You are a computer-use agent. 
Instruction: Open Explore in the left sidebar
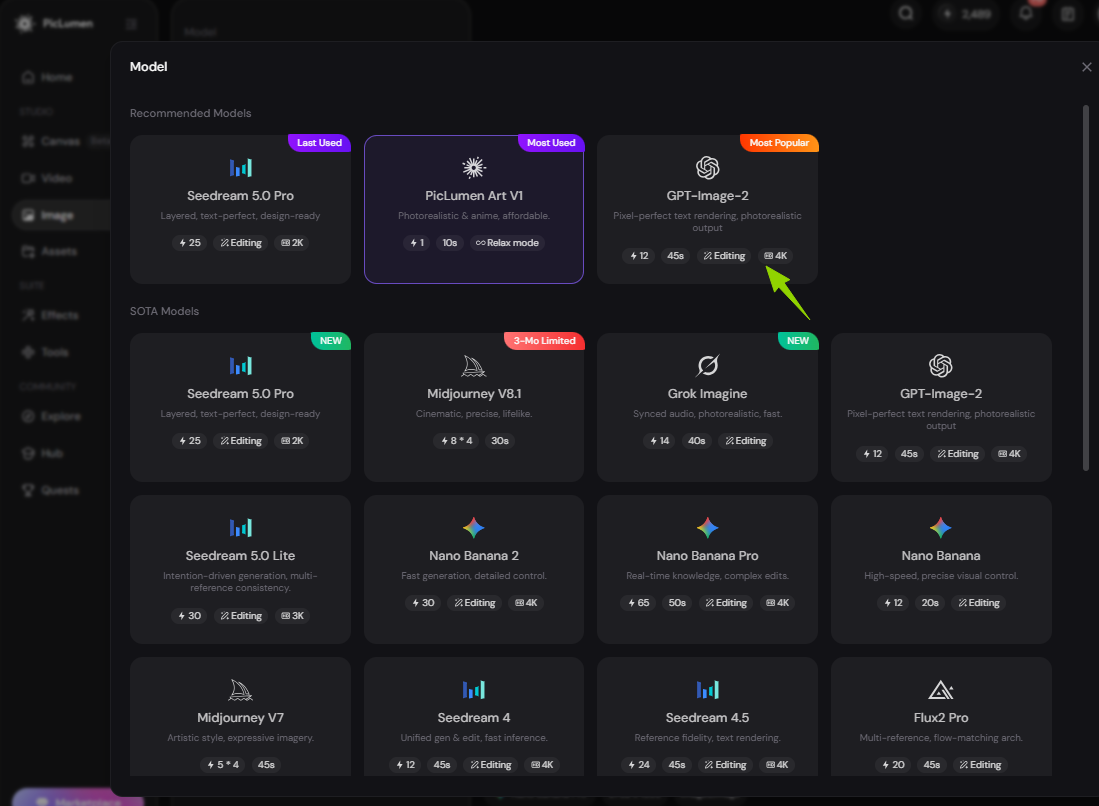51,416
